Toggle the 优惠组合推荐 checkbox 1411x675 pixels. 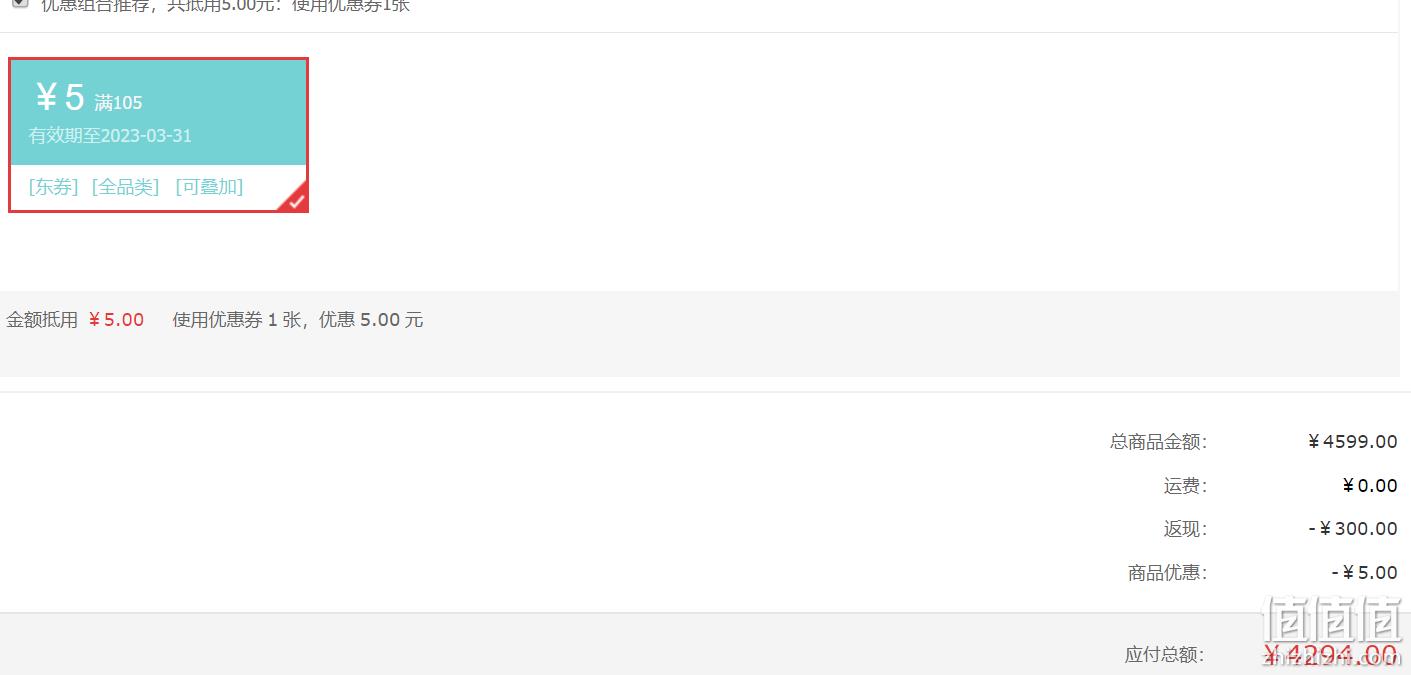[x=20, y=3]
